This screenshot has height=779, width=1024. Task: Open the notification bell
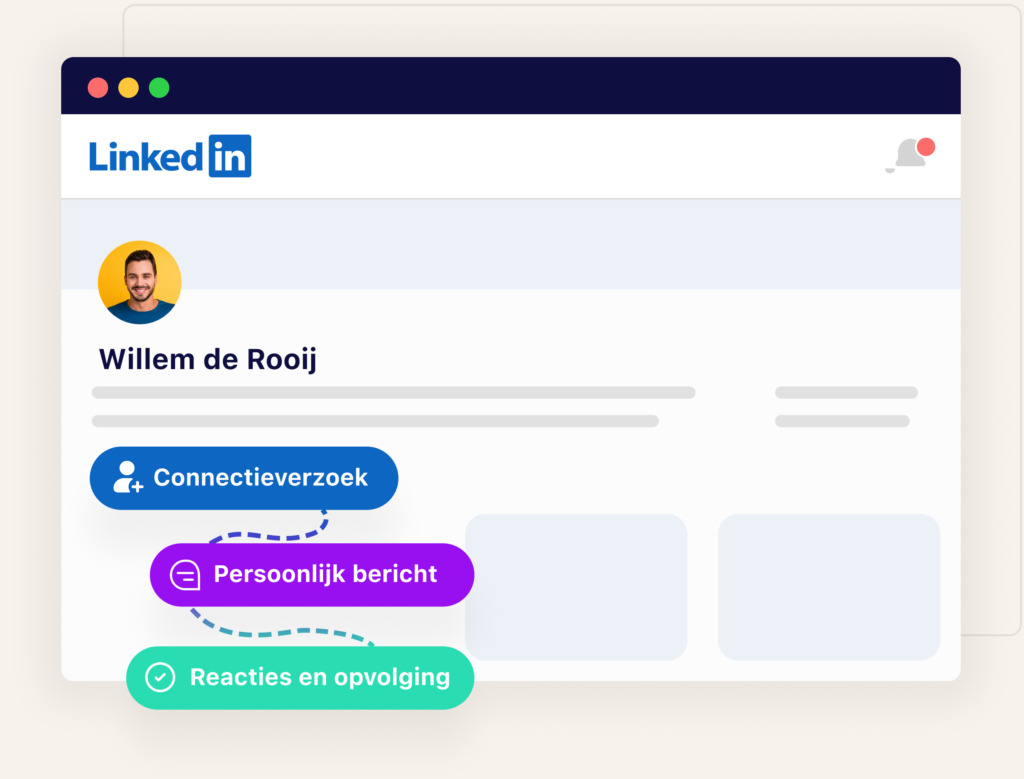pos(908,155)
